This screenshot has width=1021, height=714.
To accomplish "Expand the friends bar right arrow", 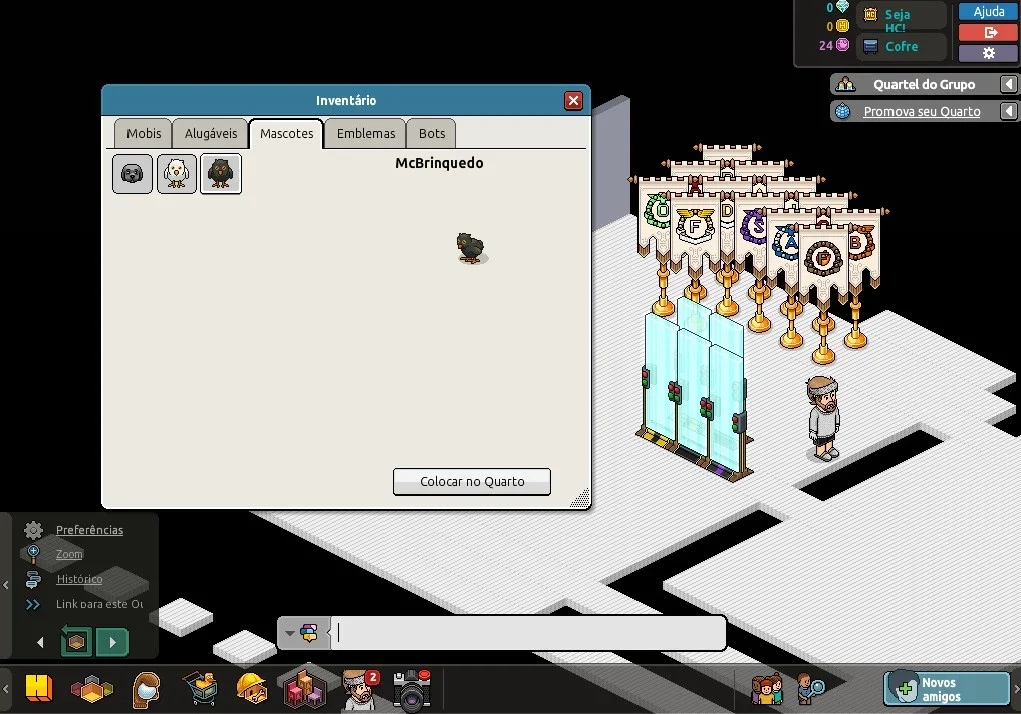I will pos(1016,689).
